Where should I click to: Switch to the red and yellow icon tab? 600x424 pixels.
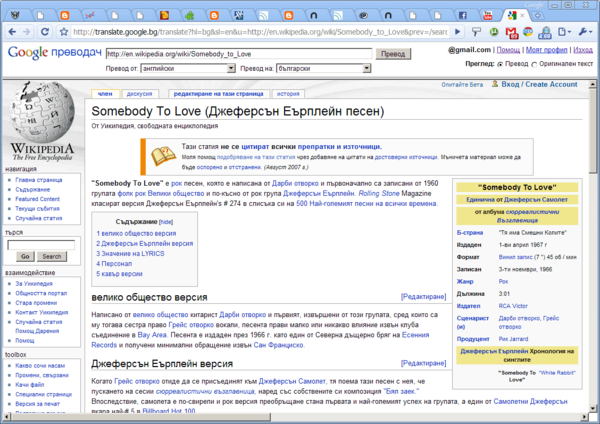point(165,15)
